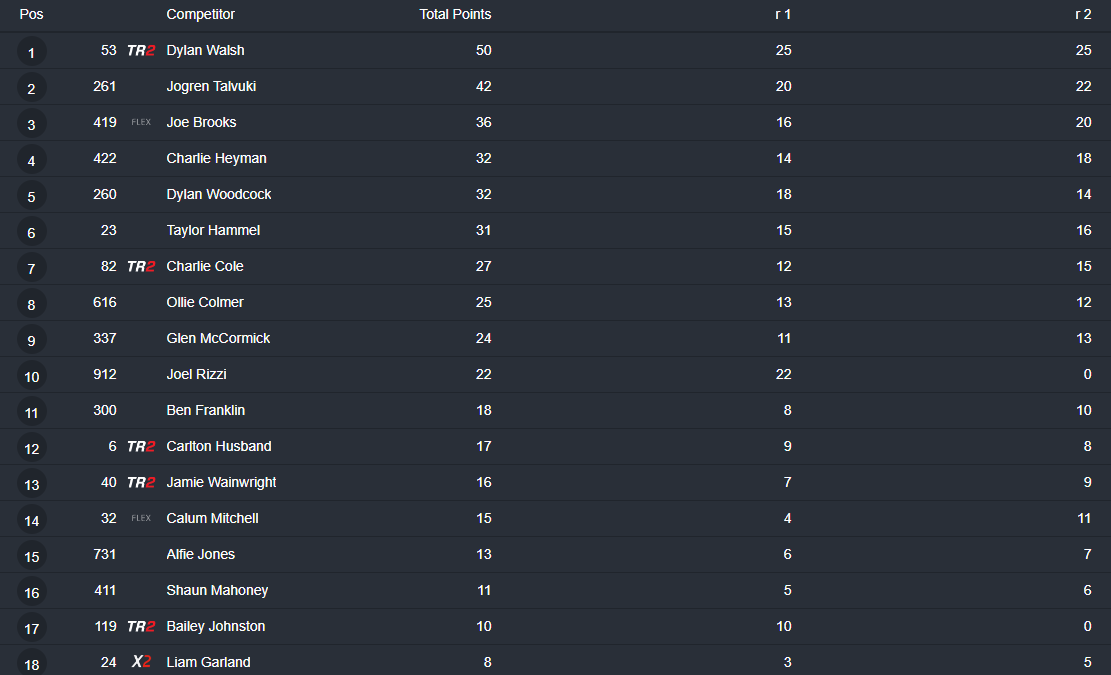
Task: Select Glen McCormick's row name
Action: point(218,338)
